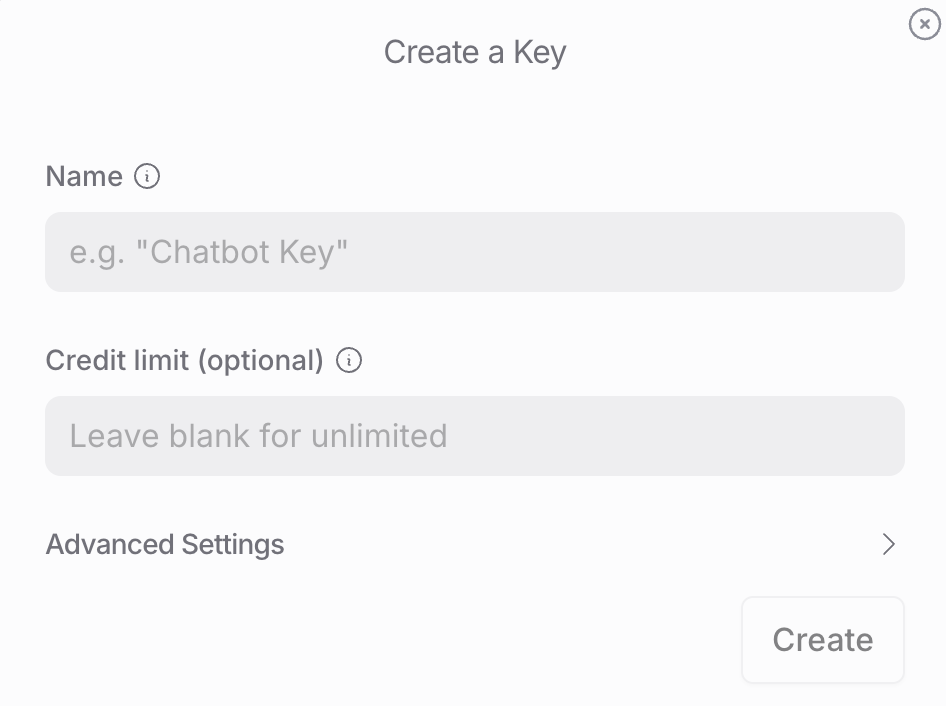
Task: Click the right-pointing chevron beside Advanced Settings
Action: 888,544
